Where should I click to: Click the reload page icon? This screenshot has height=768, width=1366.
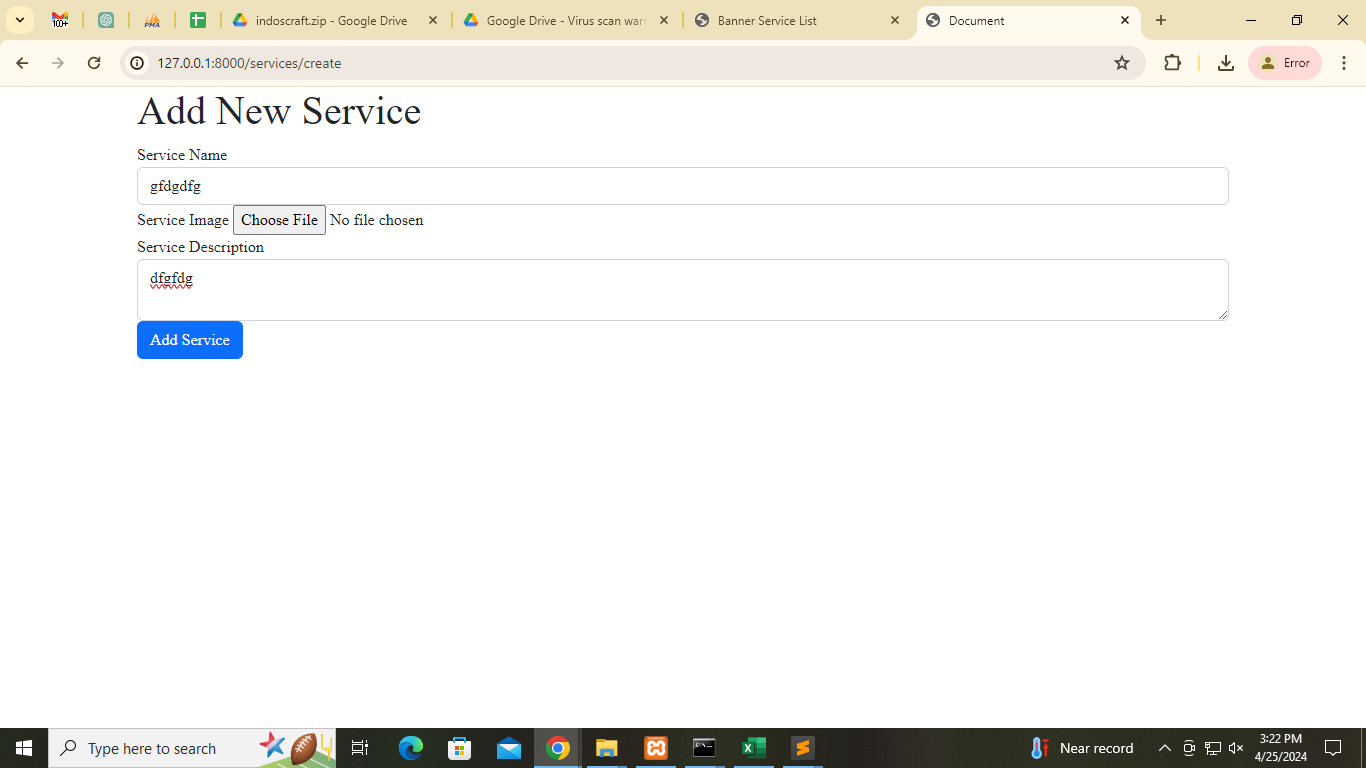point(94,63)
